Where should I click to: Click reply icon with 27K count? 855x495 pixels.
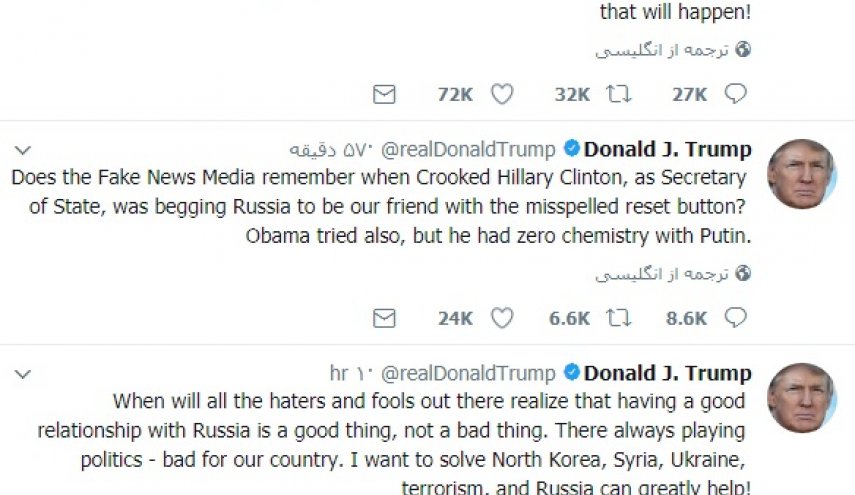click(736, 95)
